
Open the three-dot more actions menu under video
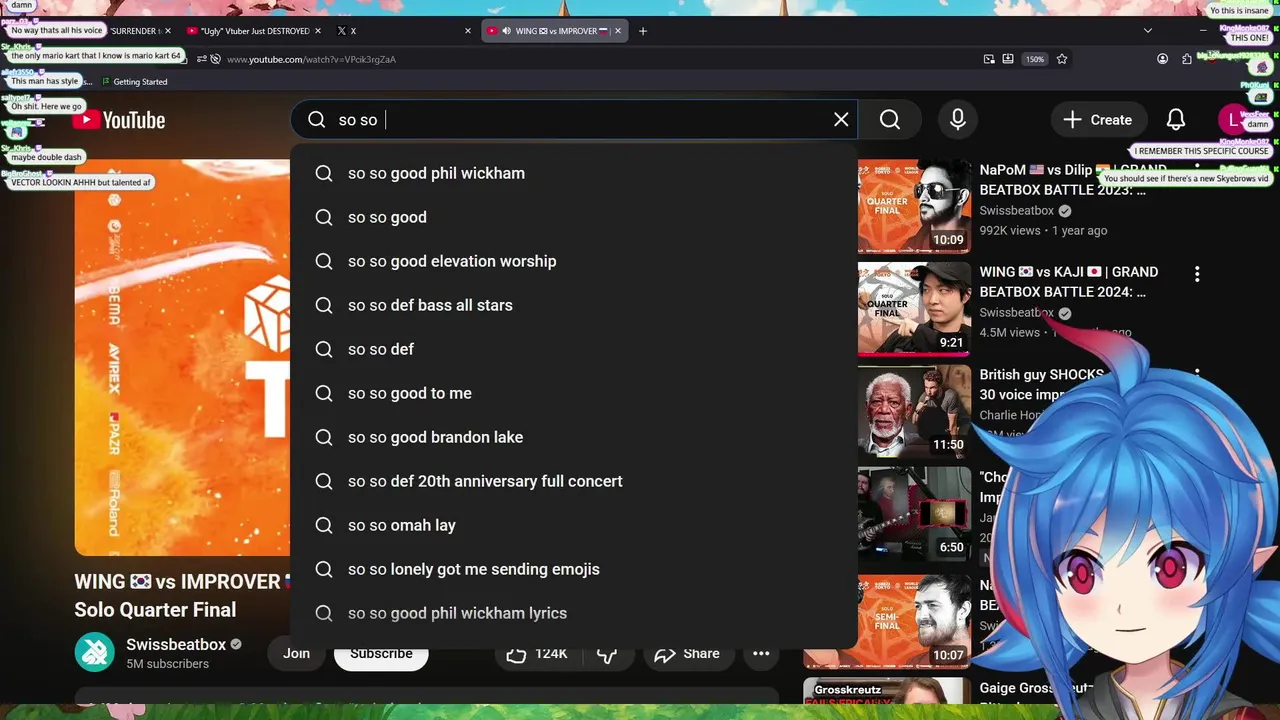tap(761, 653)
